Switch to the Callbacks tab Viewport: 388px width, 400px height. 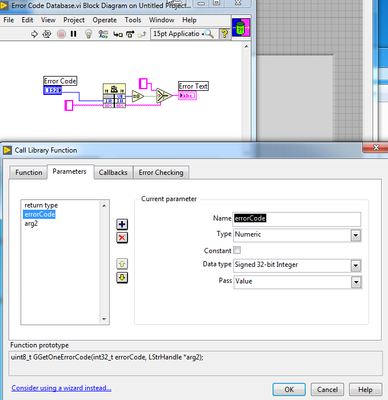tap(113, 172)
